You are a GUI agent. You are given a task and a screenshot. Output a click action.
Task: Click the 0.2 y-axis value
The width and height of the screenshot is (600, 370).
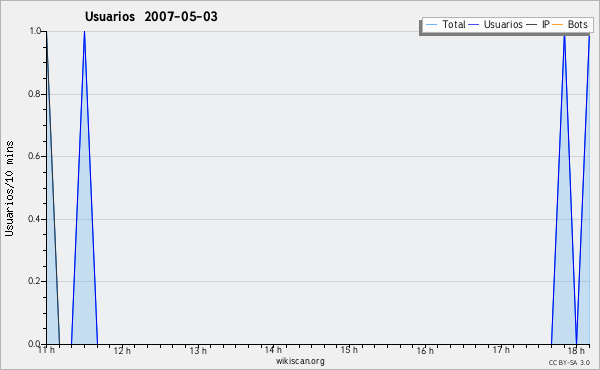tap(34, 281)
